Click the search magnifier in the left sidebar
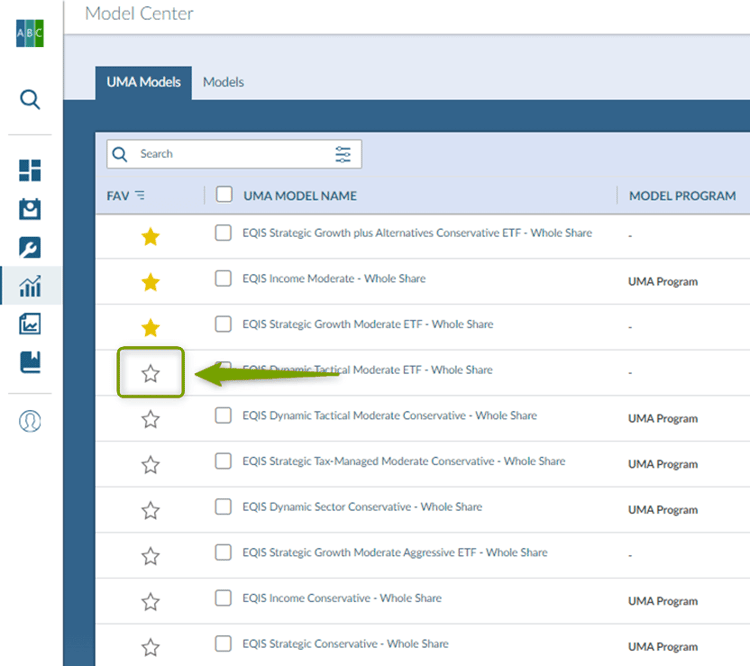Viewport: 750px width, 666px height. pyautogui.click(x=30, y=99)
